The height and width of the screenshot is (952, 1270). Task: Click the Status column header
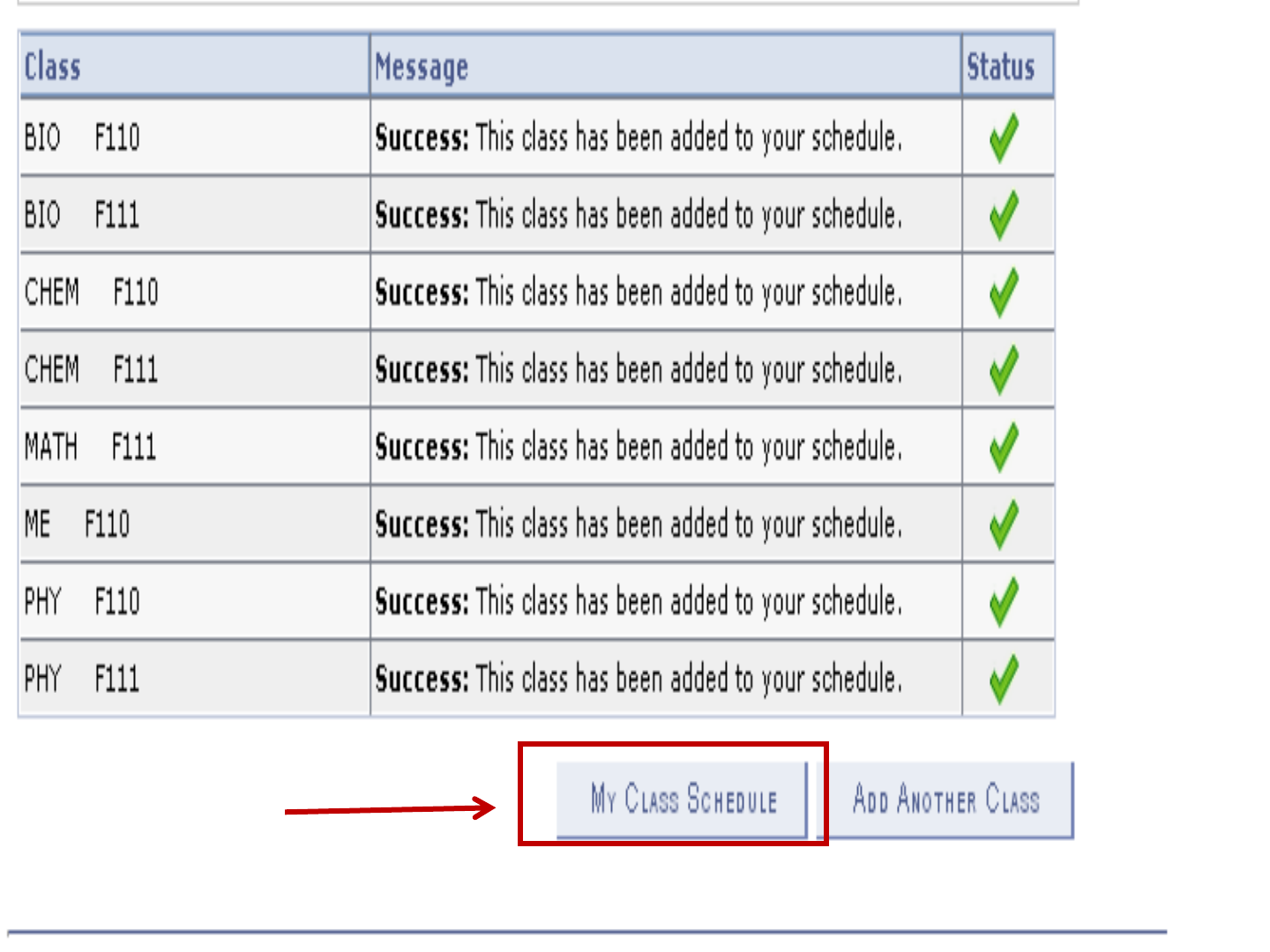pos(1001,67)
